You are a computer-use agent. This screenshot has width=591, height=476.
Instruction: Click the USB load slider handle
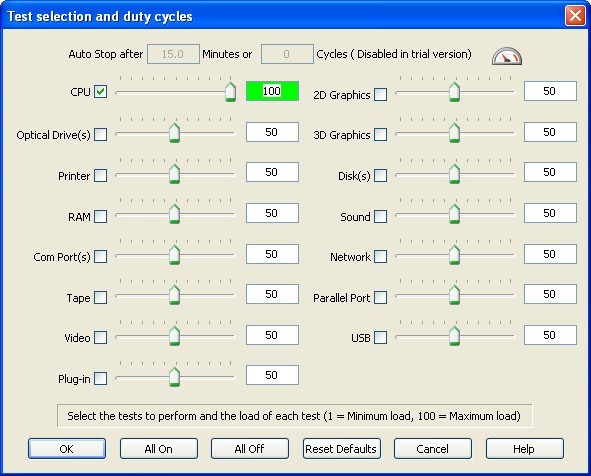(455, 336)
